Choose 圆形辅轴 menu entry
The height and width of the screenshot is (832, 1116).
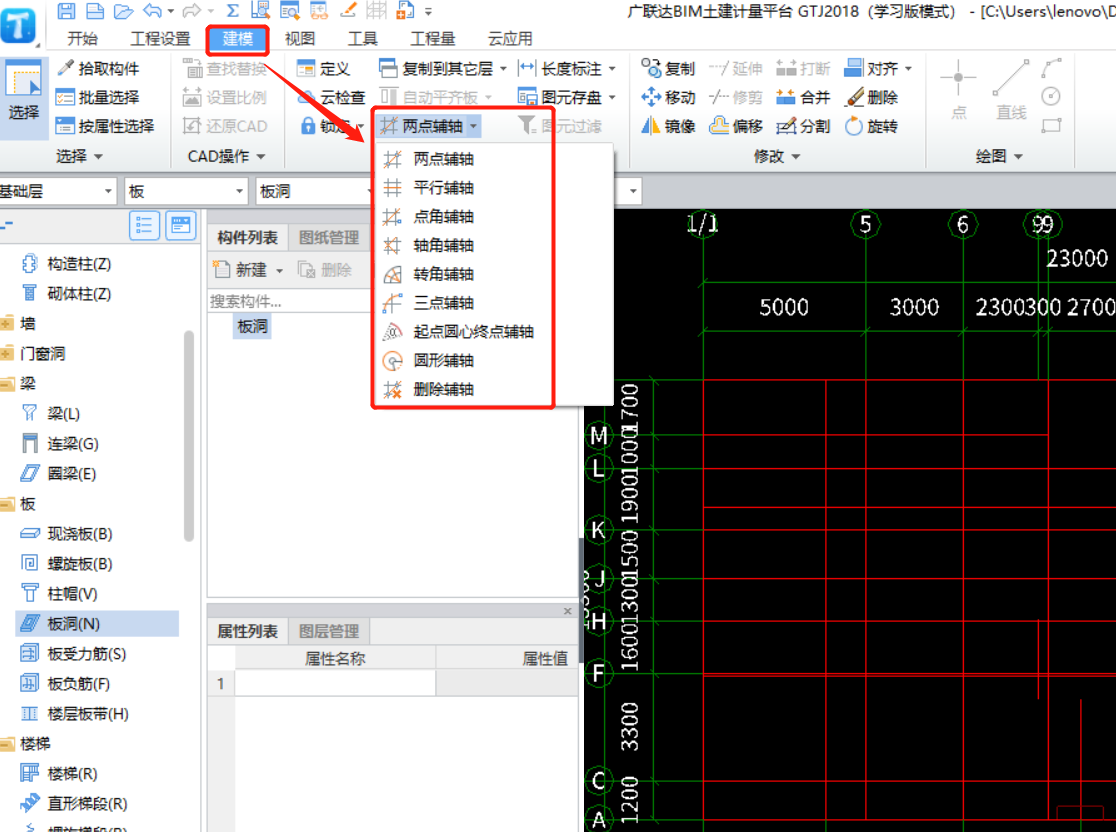point(443,360)
